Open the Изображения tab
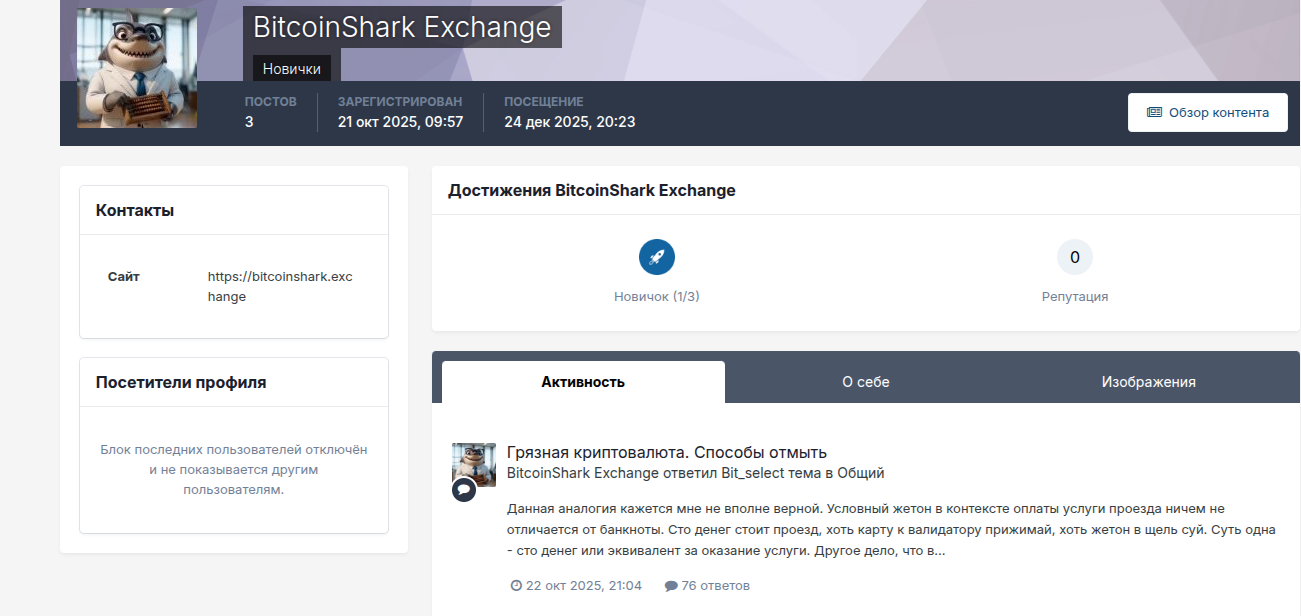This screenshot has width=1301, height=616. (1148, 382)
